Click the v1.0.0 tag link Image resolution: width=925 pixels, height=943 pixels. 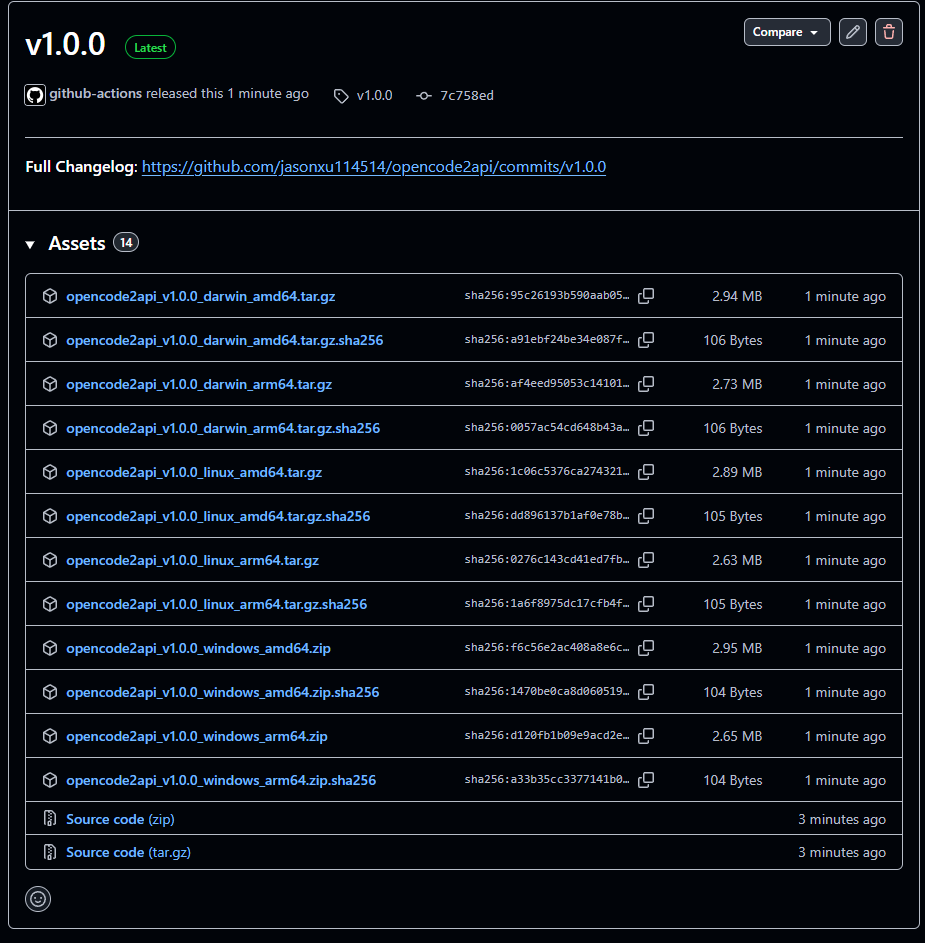374,96
